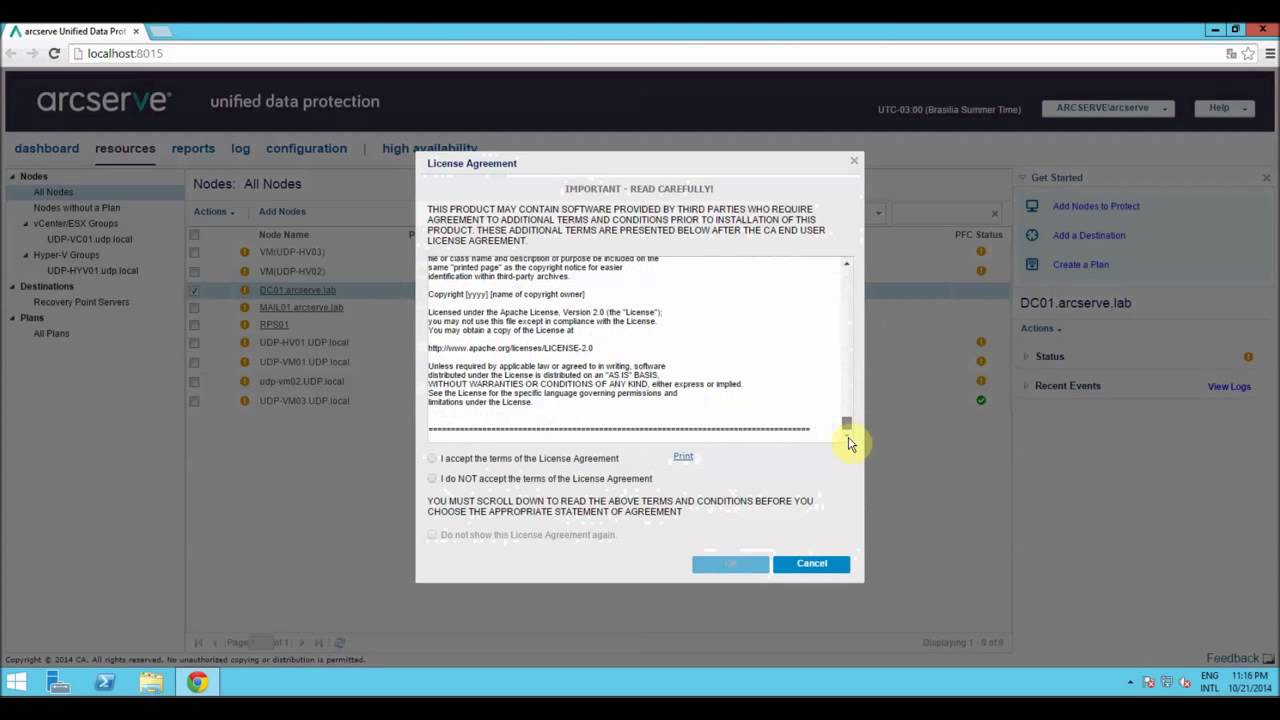Collapse the vCenter/ESX Groups node
The height and width of the screenshot is (720, 1280).
26,224
